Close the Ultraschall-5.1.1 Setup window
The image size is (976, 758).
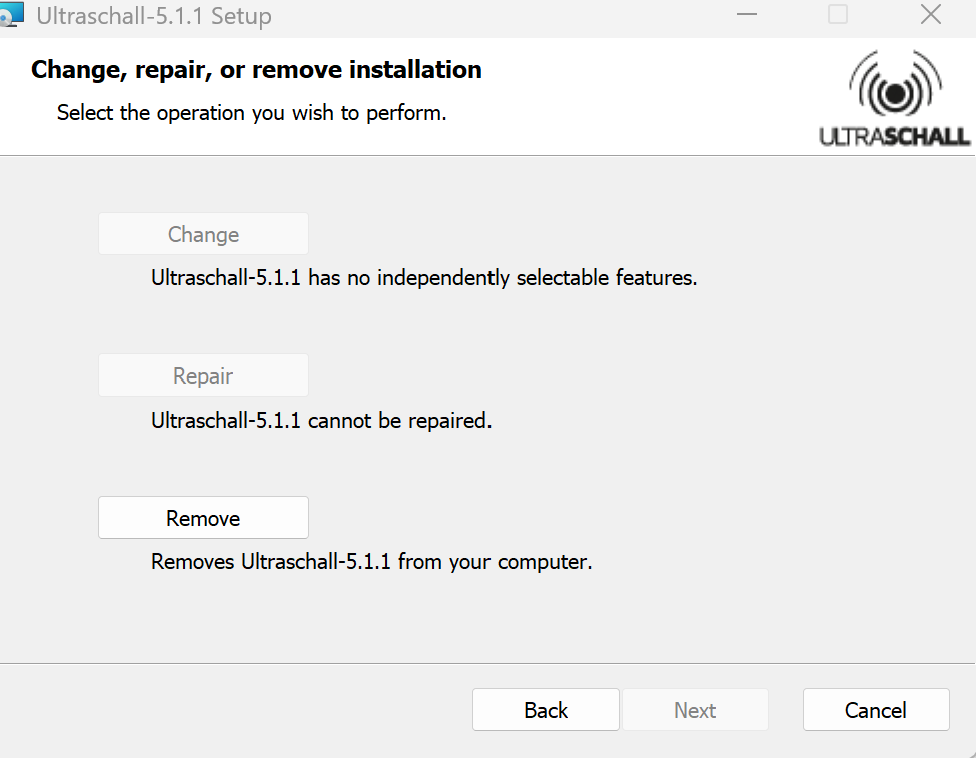coord(931,15)
